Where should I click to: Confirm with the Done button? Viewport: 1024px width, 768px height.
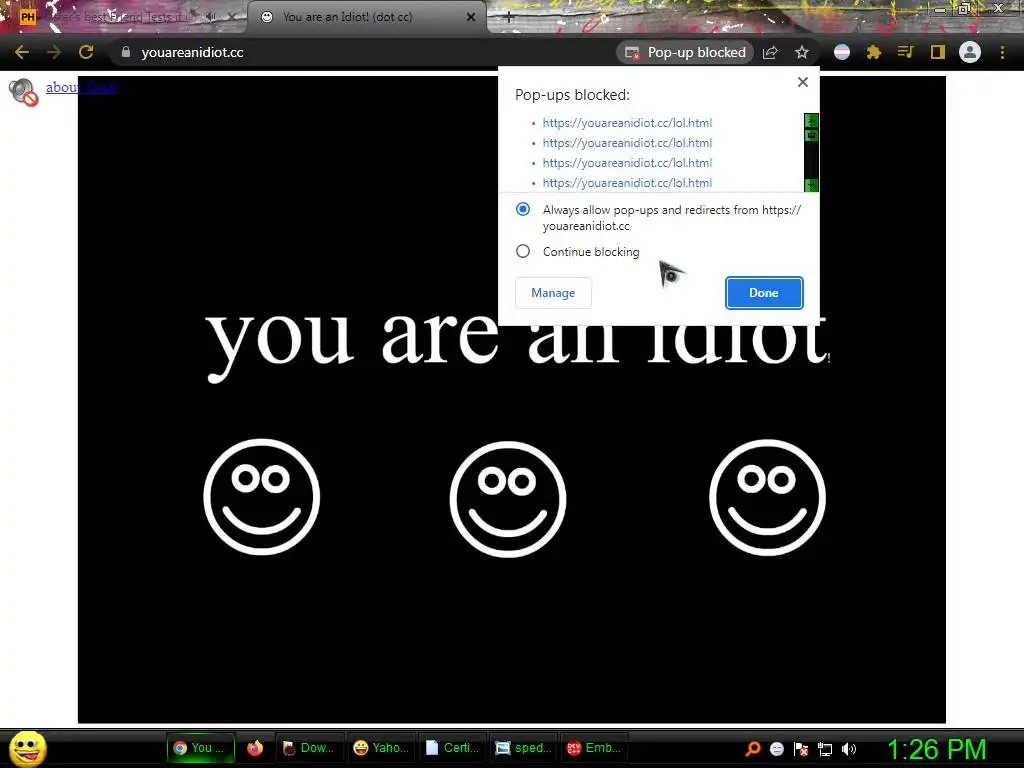[x=763, y=293]
